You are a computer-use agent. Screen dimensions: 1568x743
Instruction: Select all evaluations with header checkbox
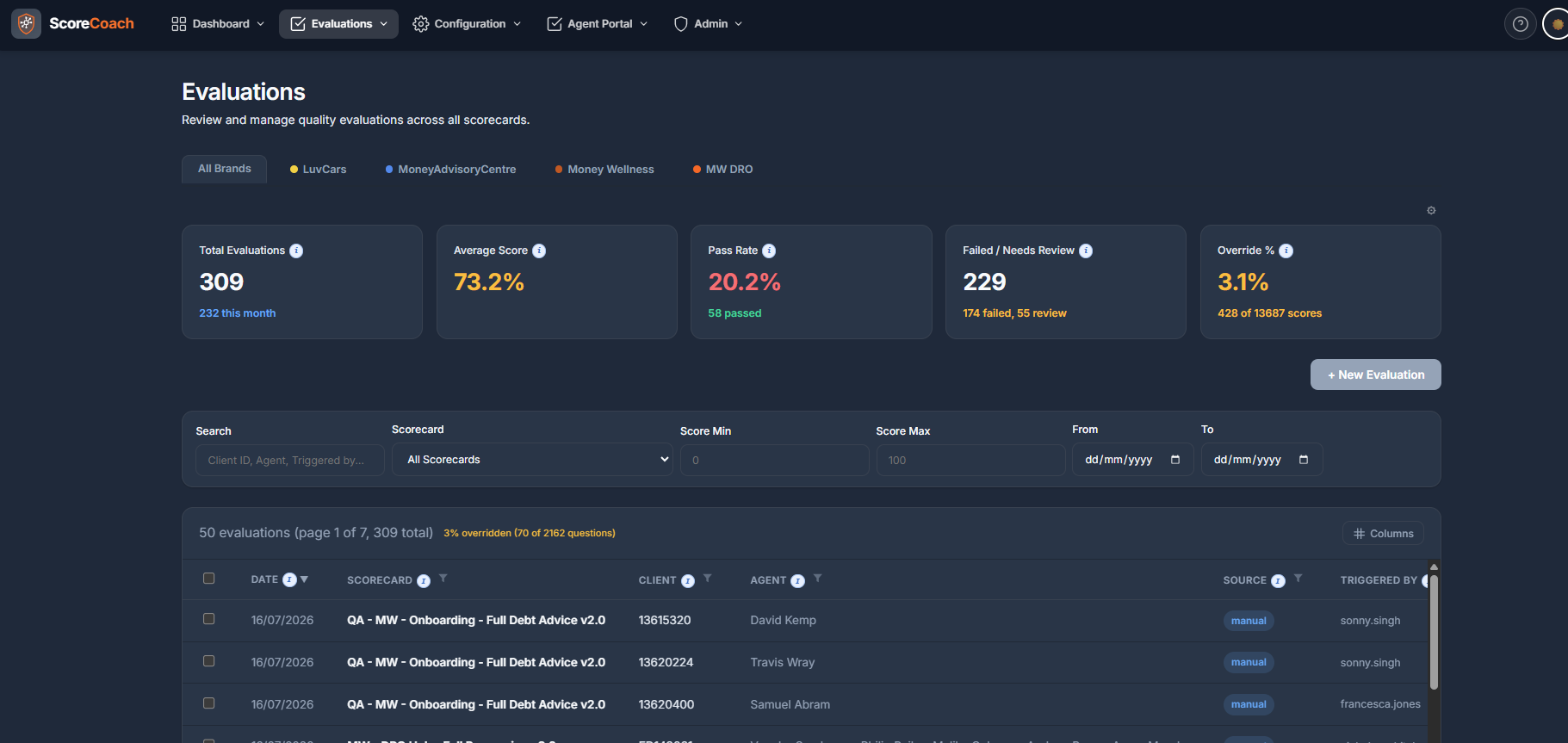coord(208,579)
